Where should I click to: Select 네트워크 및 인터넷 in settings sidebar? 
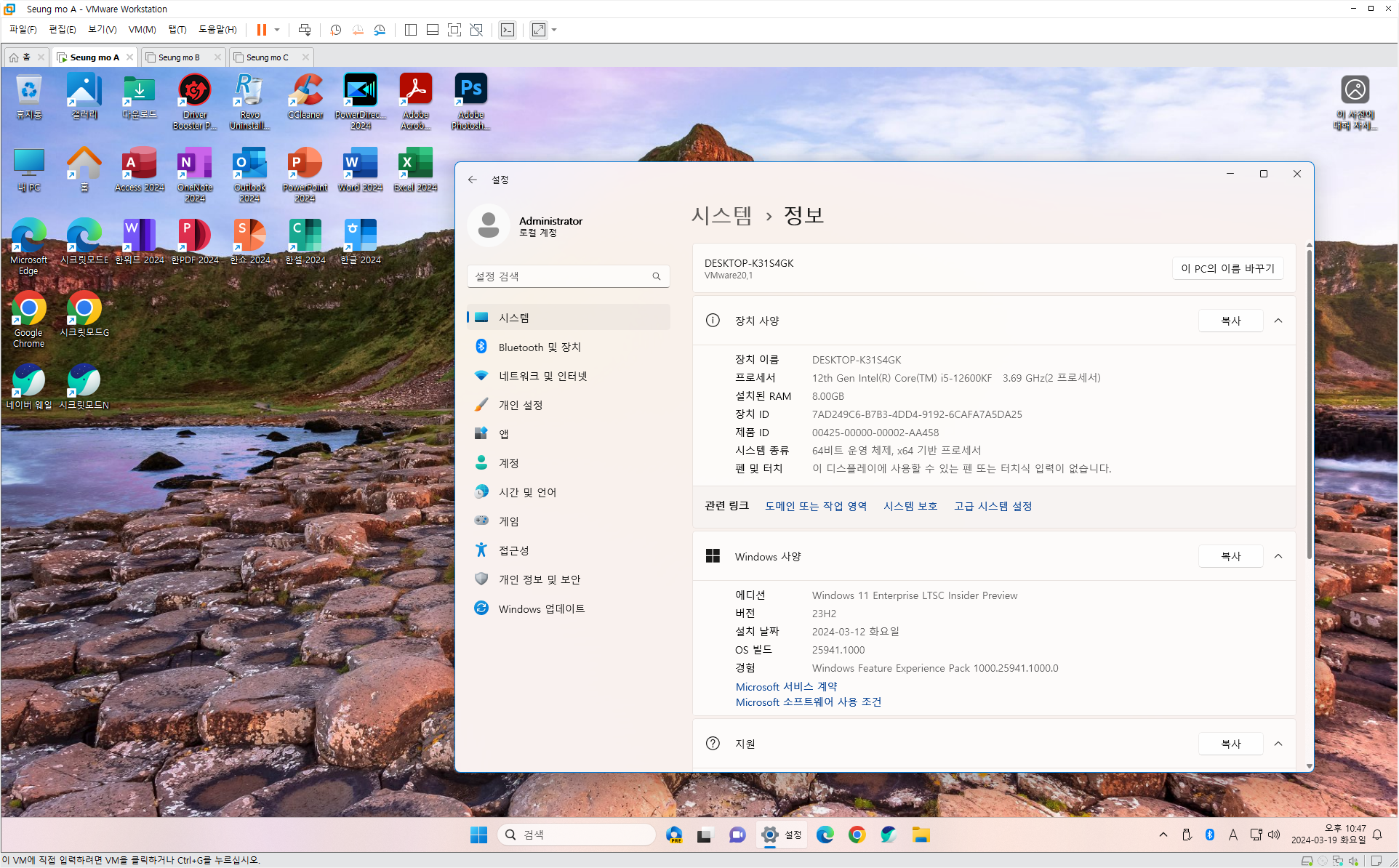(542, 376)
